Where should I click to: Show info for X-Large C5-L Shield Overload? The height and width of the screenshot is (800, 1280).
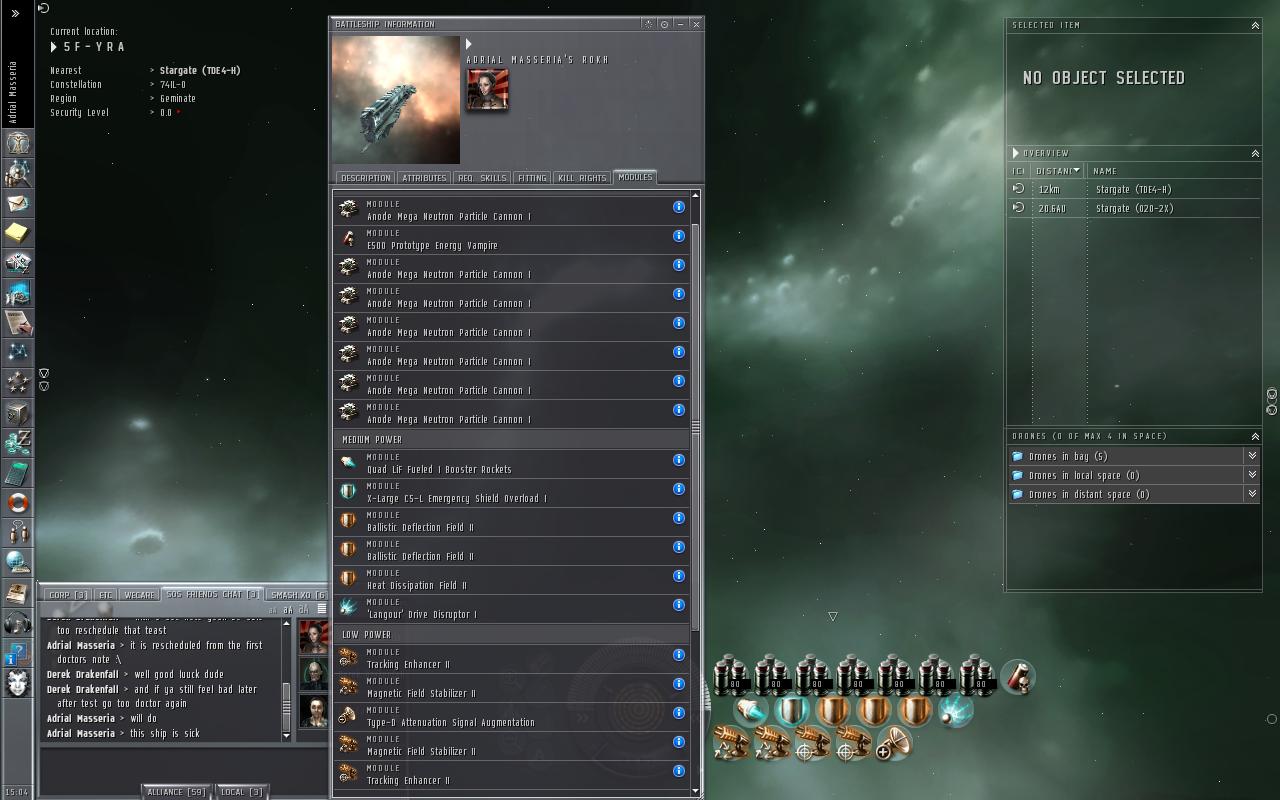pyautogui.click(x=678, y=489)
